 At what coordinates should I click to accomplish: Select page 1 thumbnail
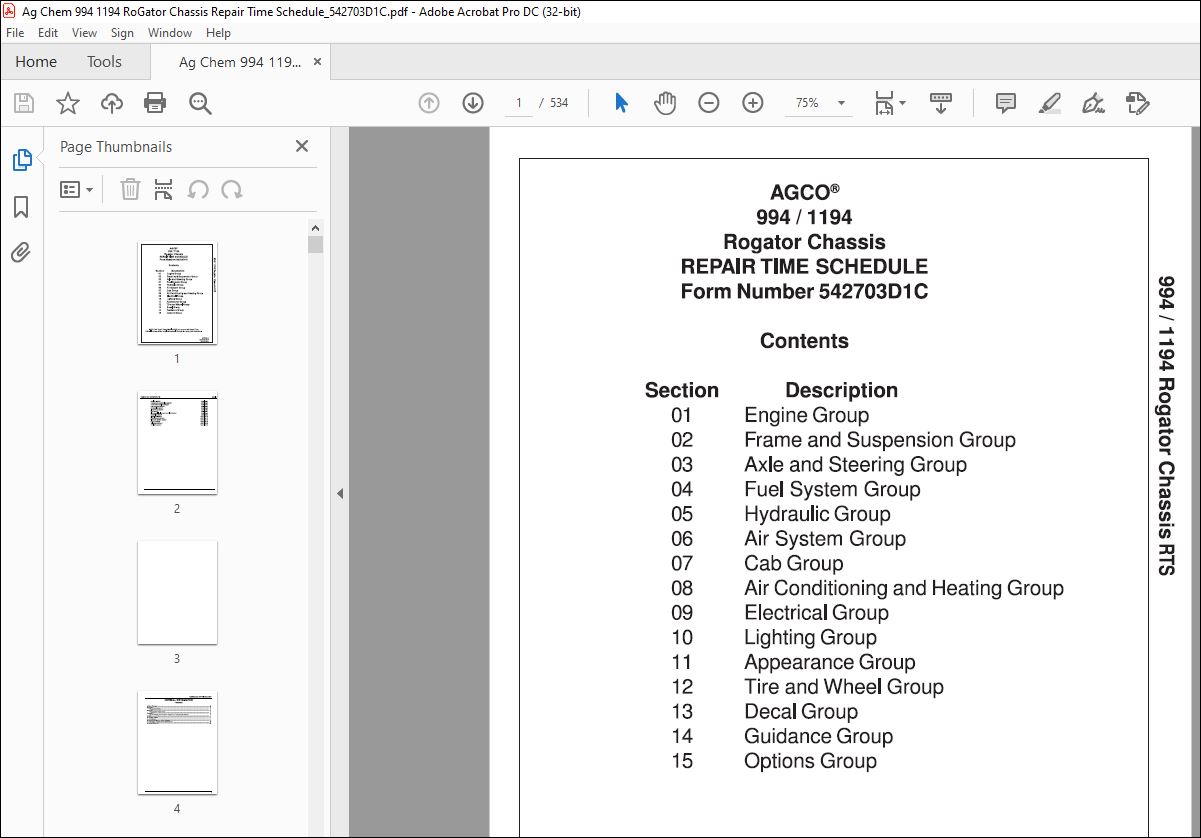(177, 293)
